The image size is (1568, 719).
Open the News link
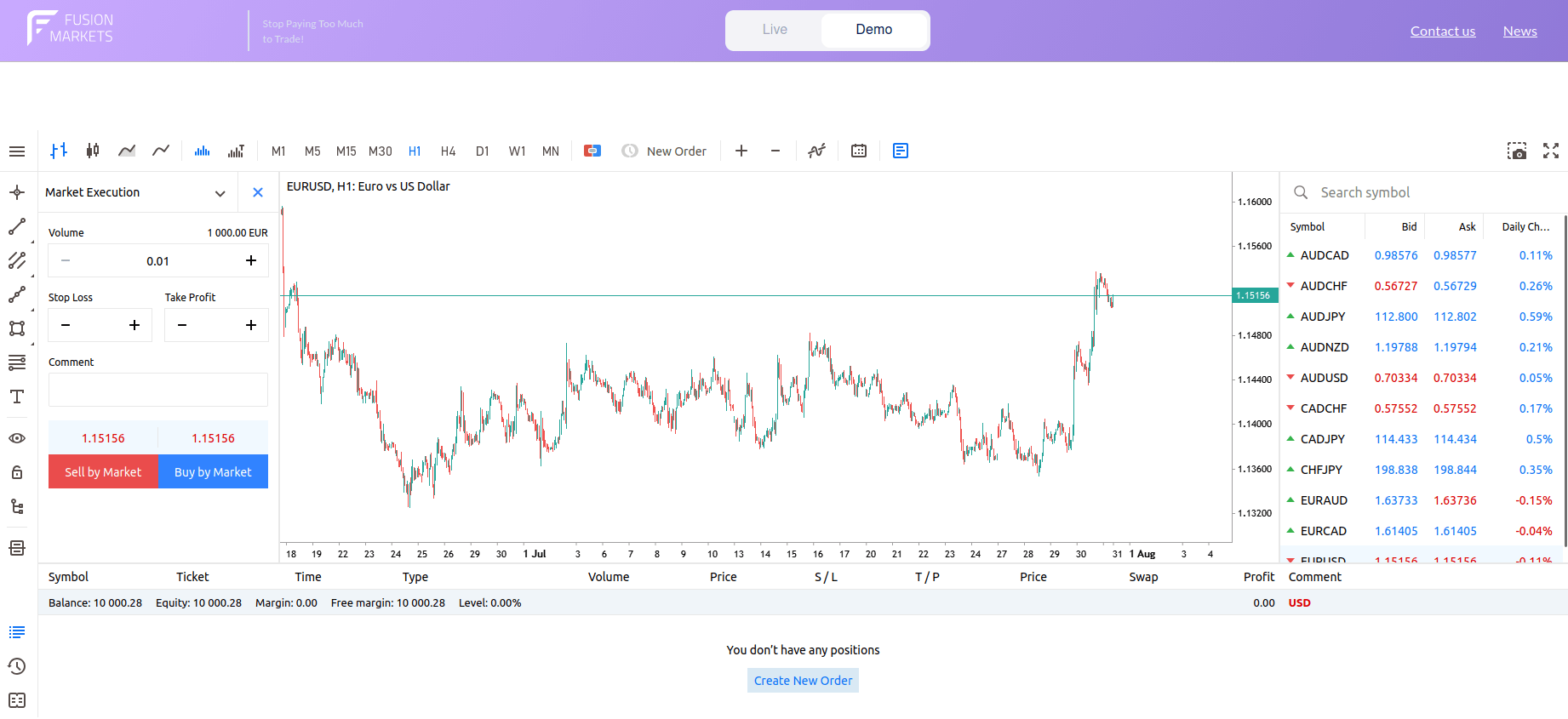point(1520,31)
